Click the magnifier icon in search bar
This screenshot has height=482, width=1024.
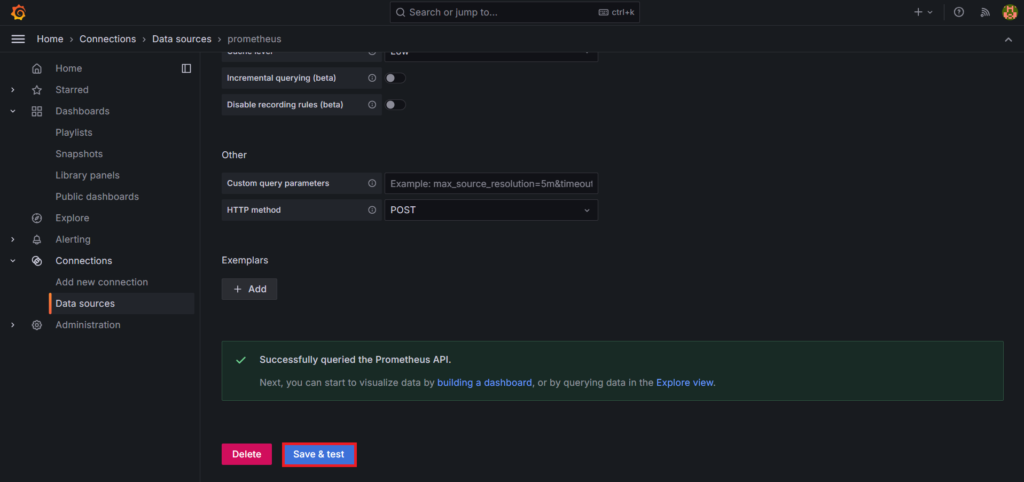coord(400,12)
